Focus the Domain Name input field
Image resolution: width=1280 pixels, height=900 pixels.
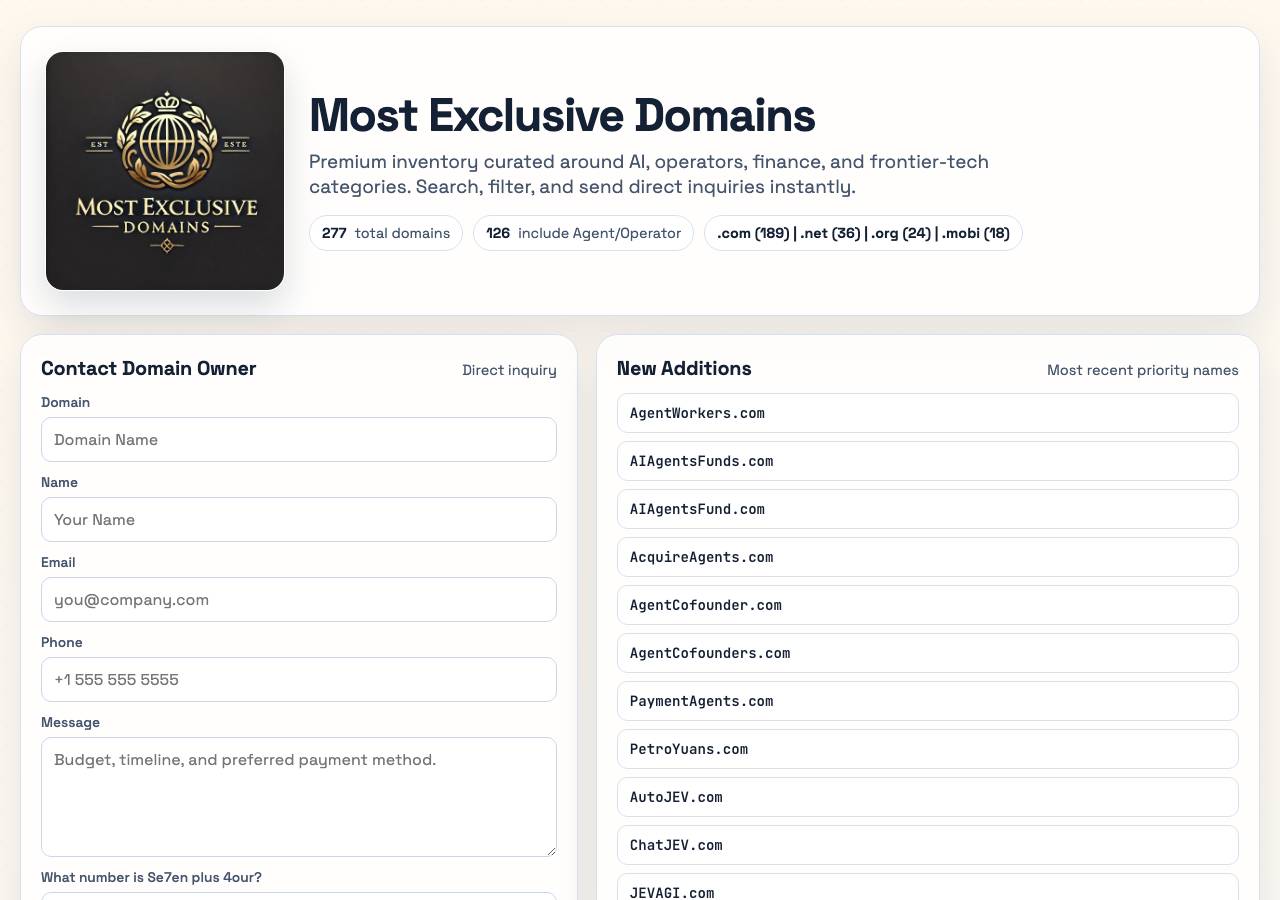click(x=299, y=440)
